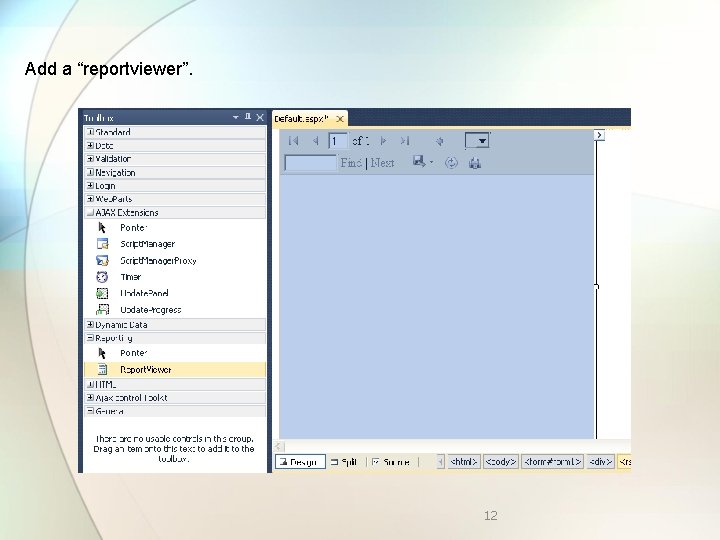Select the <html> tag breadcrumb
The image size is (720, 540).
(x=463, y=461)
